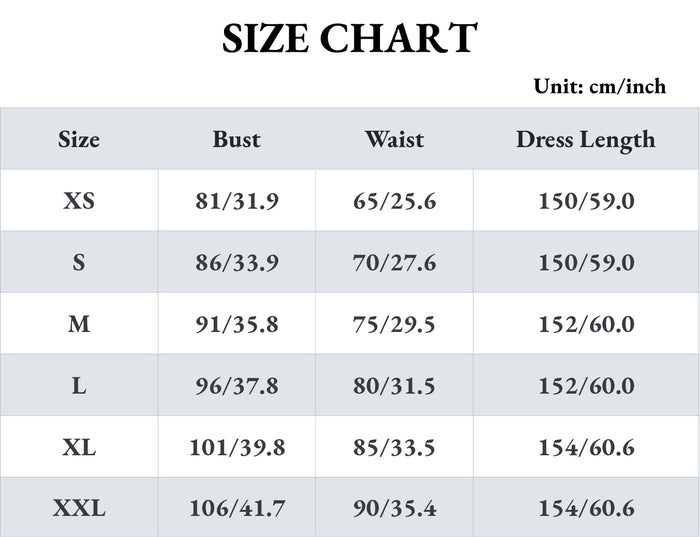700x537 pixels.
Task: Click the XXL size row label
Action: (x=79, y=509)
